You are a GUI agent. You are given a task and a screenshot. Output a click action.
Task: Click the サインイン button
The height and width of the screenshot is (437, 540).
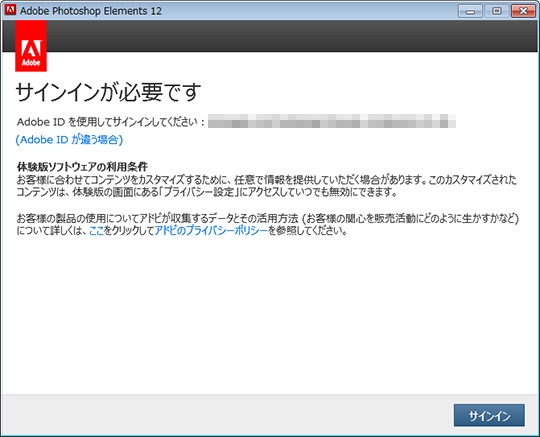coord(489,415)
